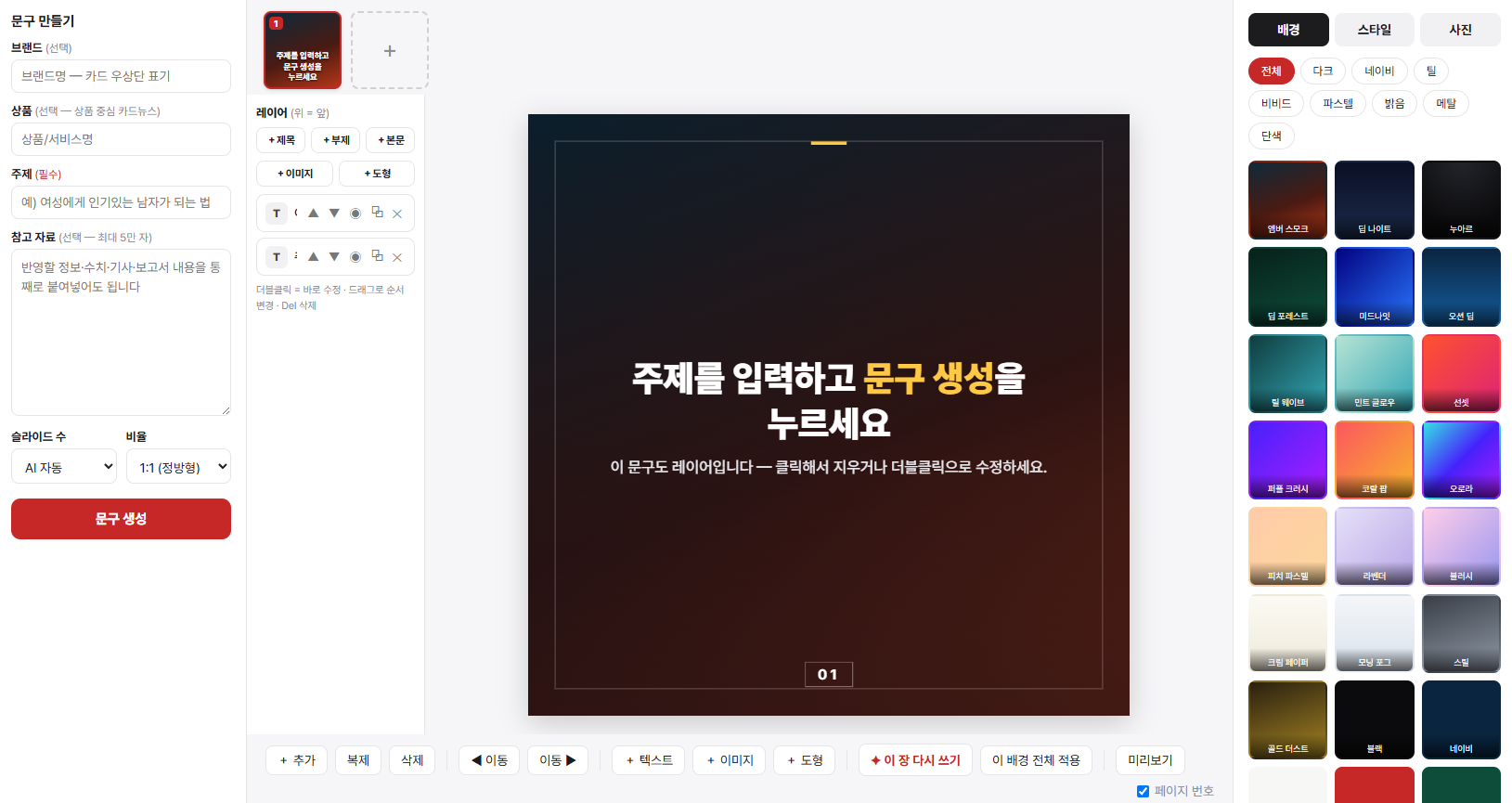The width and height of the screenshot is (1512, 803).
Task: Filter backgrounds by 다크
Action: pyautogui.click(x=1323, y=71)
